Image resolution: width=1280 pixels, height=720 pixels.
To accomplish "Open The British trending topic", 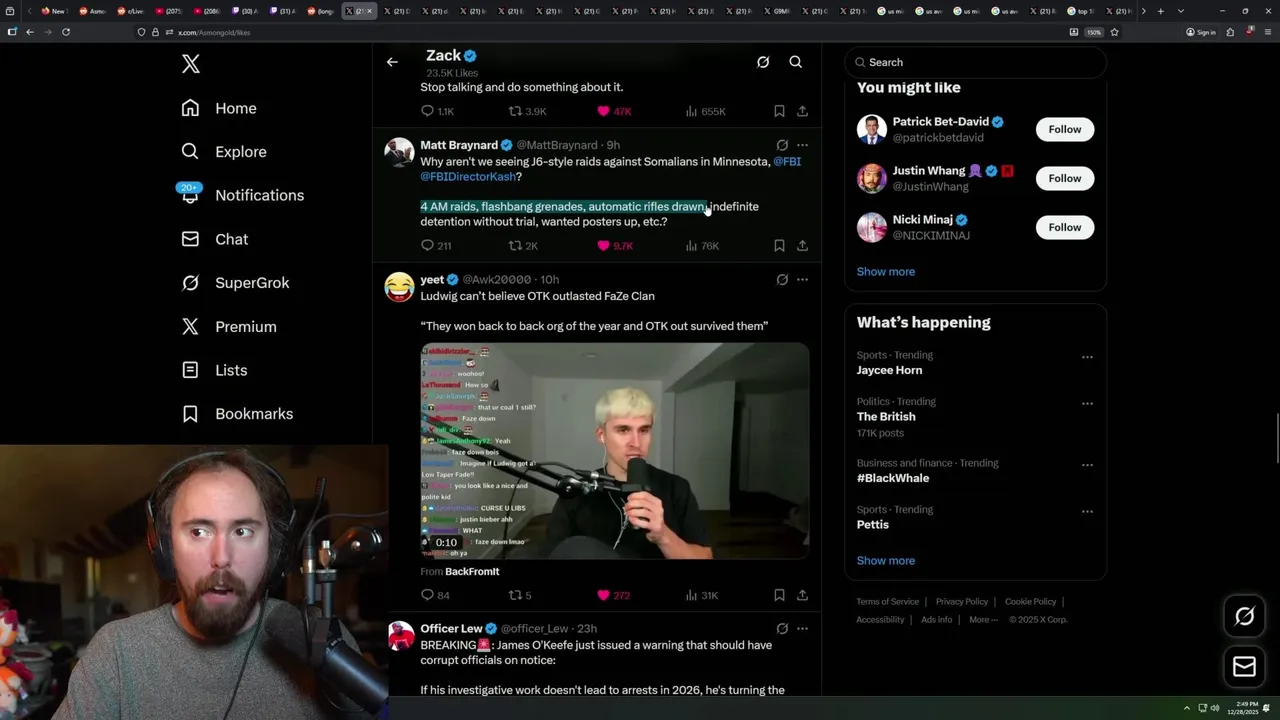I will [x=886, y=416].
